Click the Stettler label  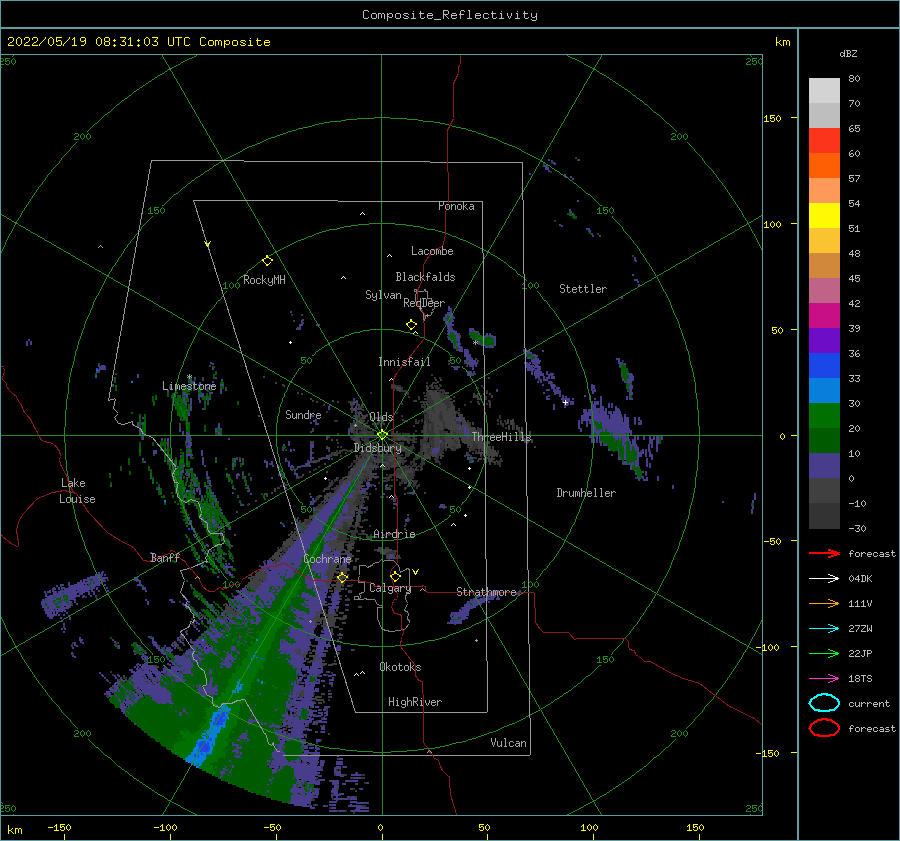pyautogui.click(x=583, y=289)
